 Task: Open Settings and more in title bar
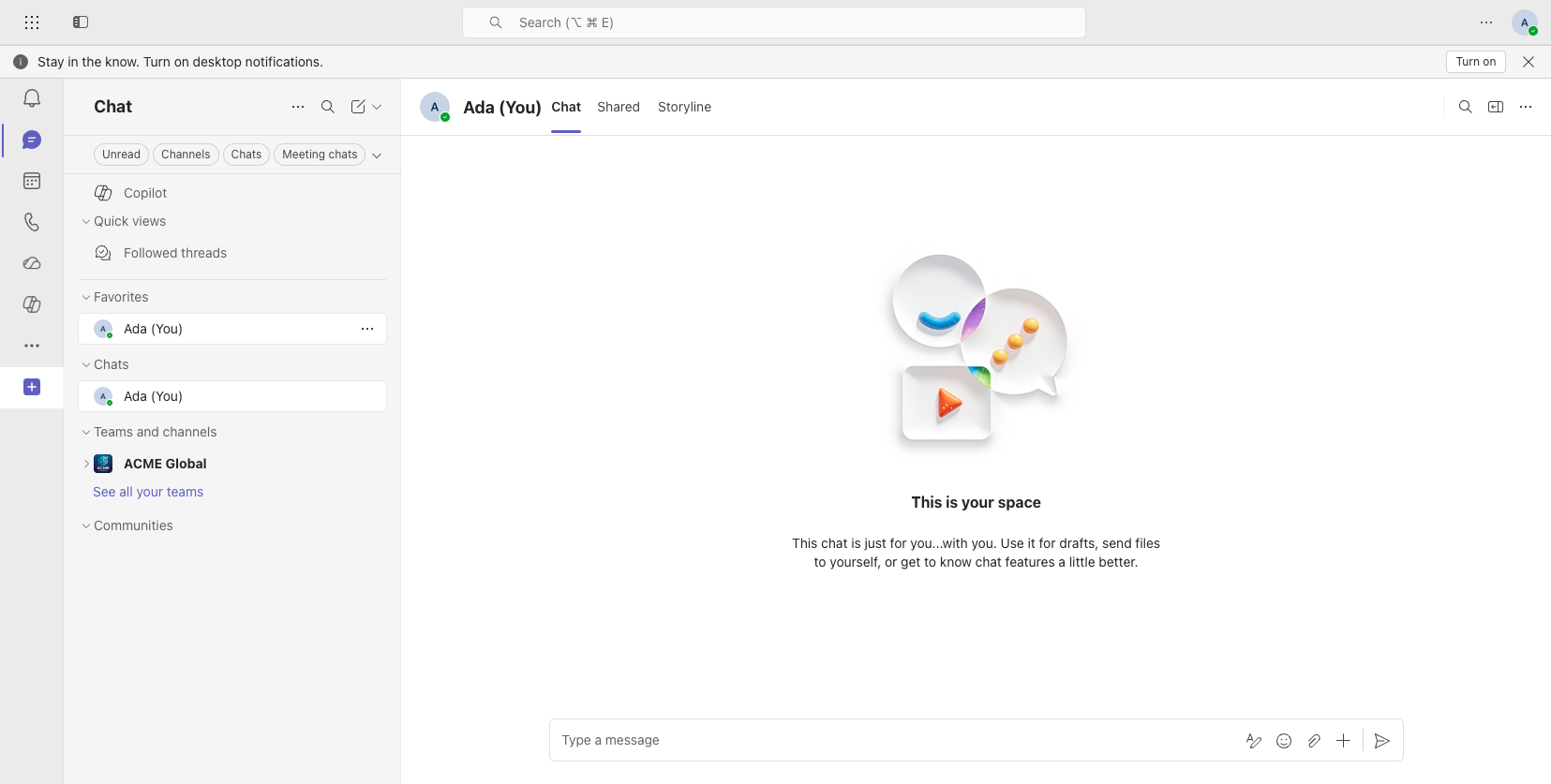coord(1486,22)
